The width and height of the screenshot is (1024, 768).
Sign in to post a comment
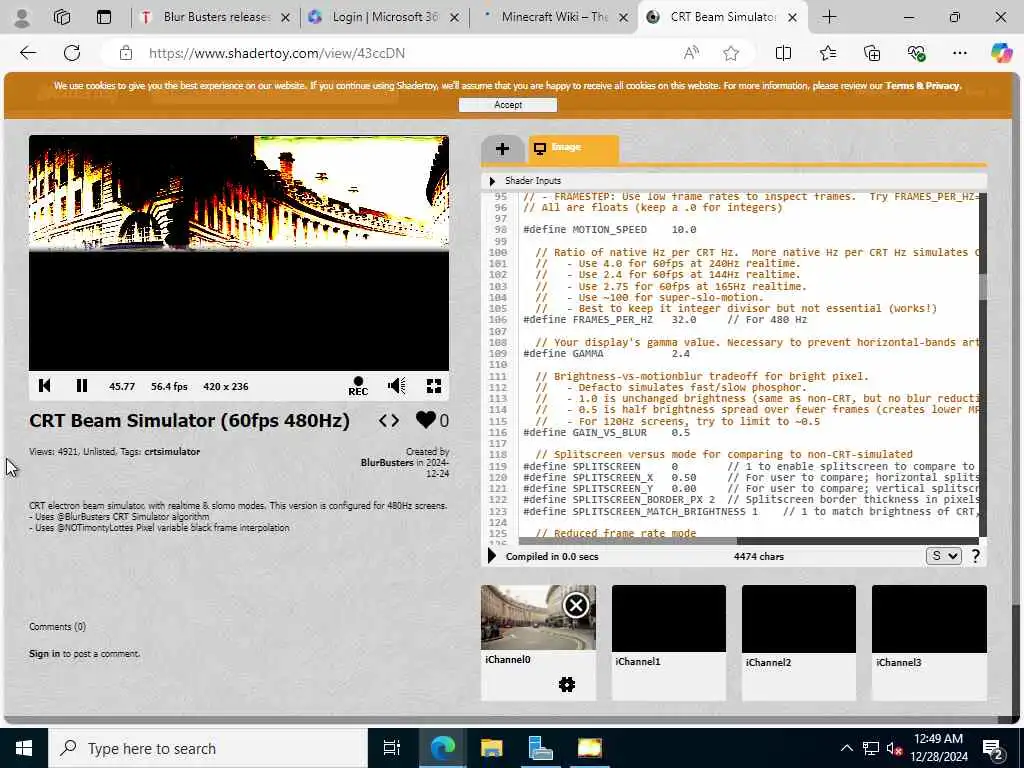click(44, 653)
